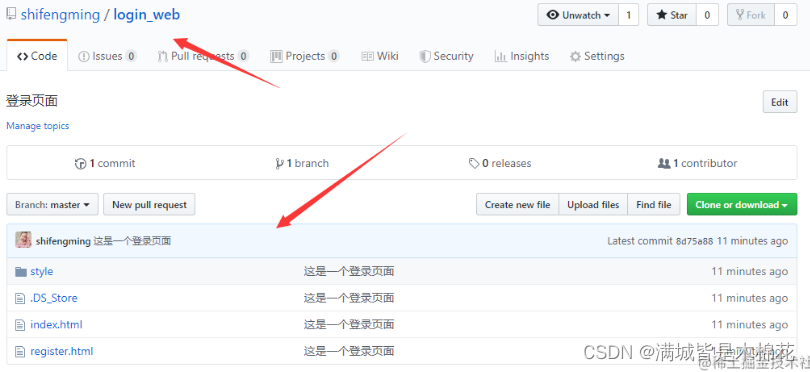Image resolution: width=810 pixels, height=372 pixels.
Task: Click the shifengming avatar thumbnail
Action: click(x=23, y=240)
